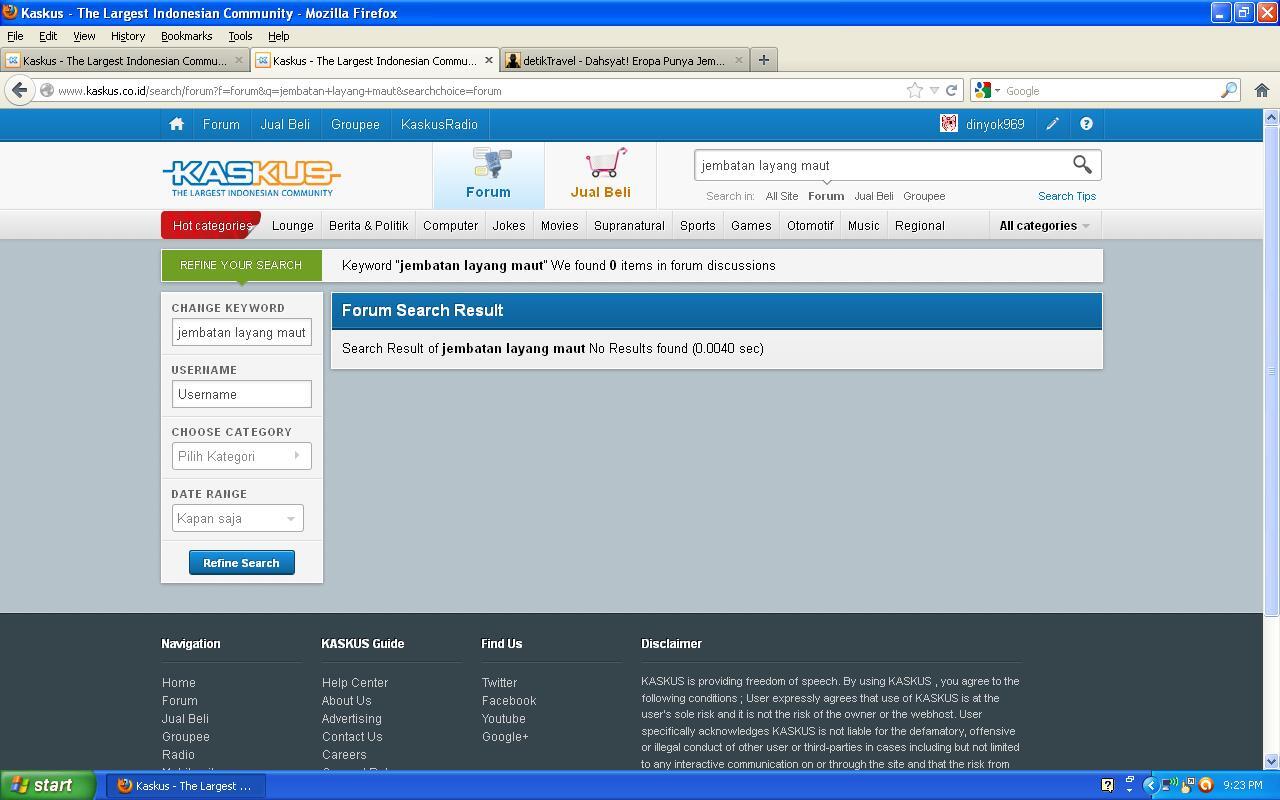Set search scope to Groupee
Screen dimensions: 1280x800
tap(923, 196)
